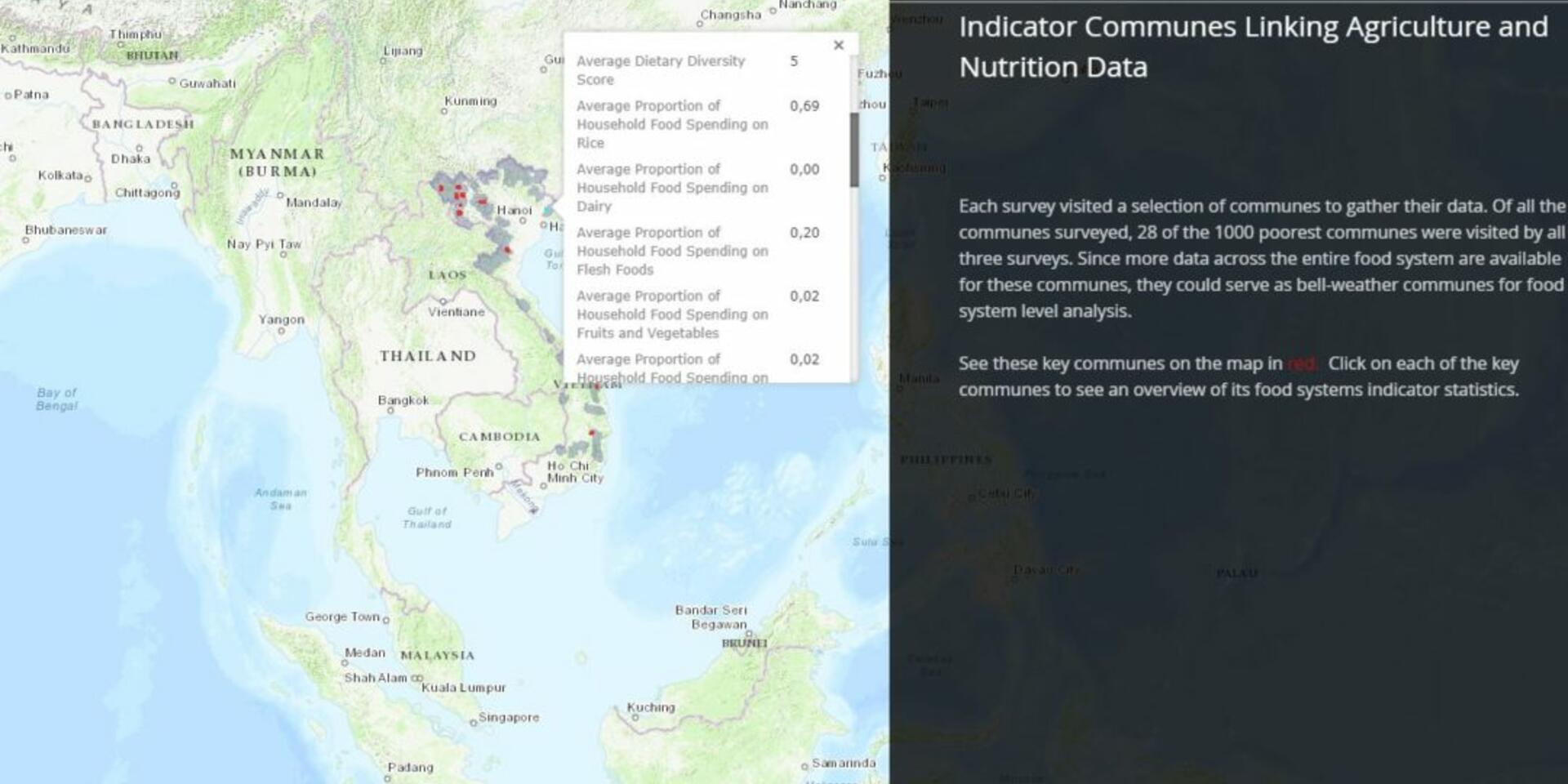Click the Nay Pyi Taw map label
The image size is (1568, 784).
click(x=264, y=244)
